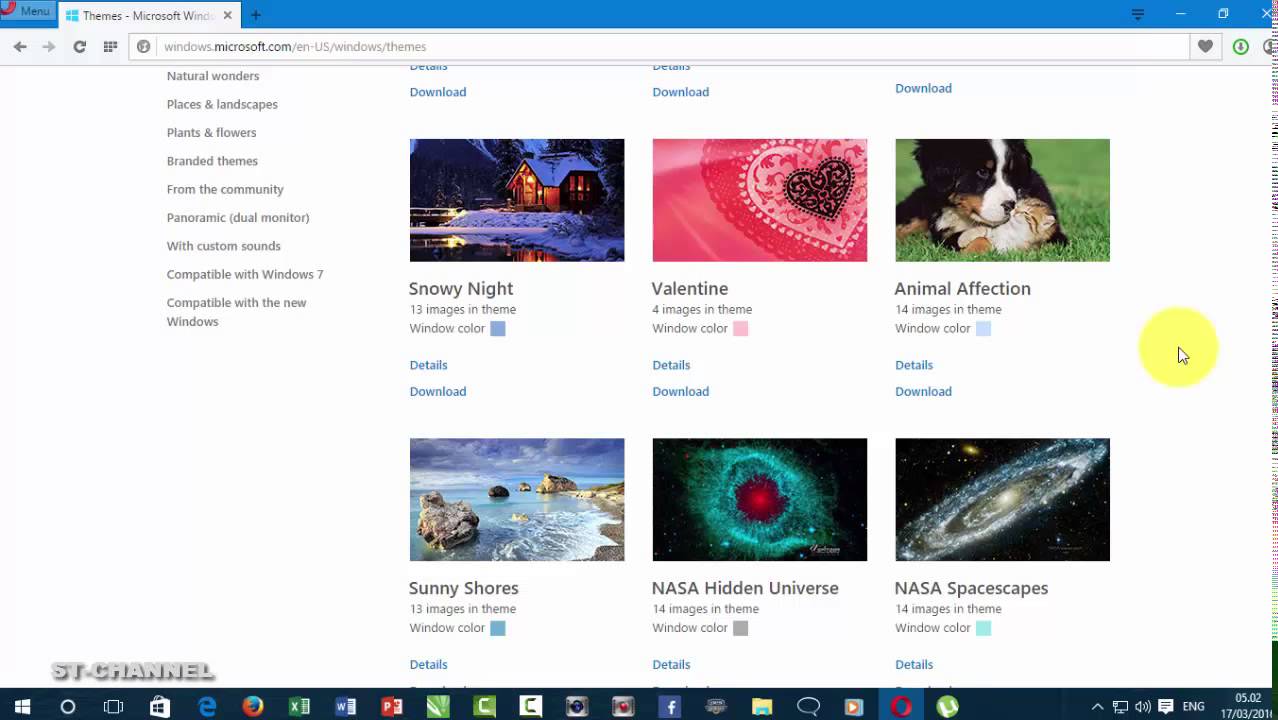Open Windows Store from taskbar
Screen dimensions: 1278x720
(x=160, y=707)
